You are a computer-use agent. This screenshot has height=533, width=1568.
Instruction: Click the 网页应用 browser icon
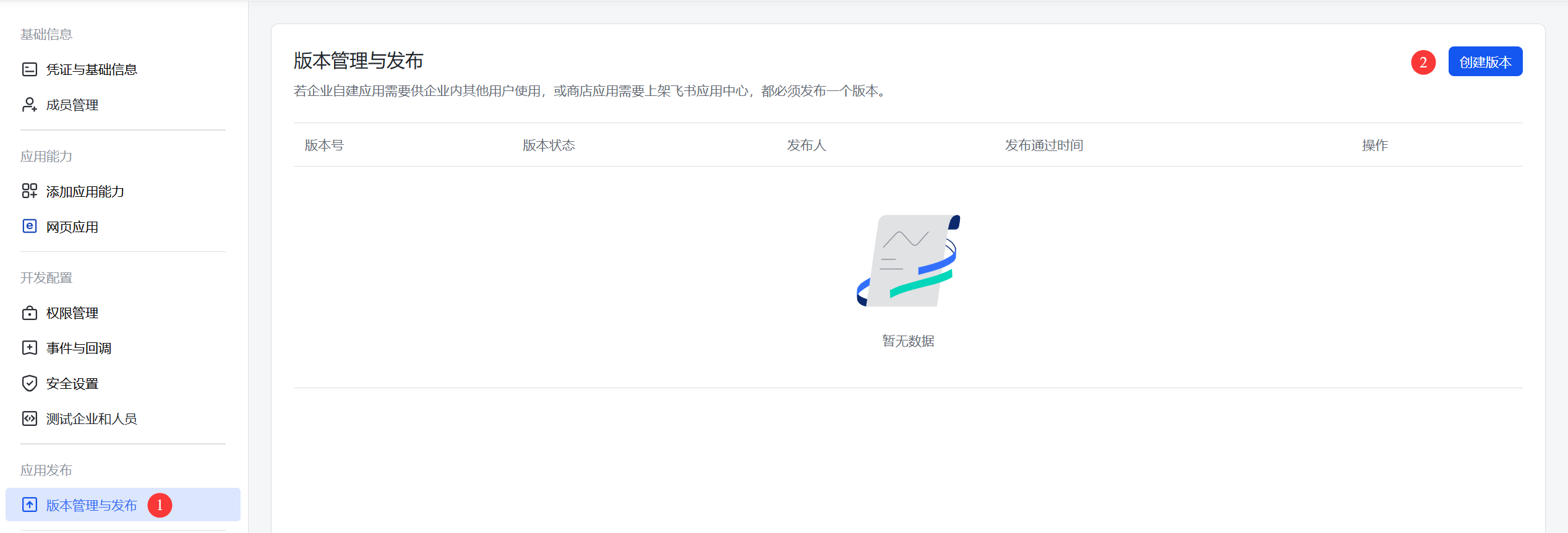(x=29, y=227)
